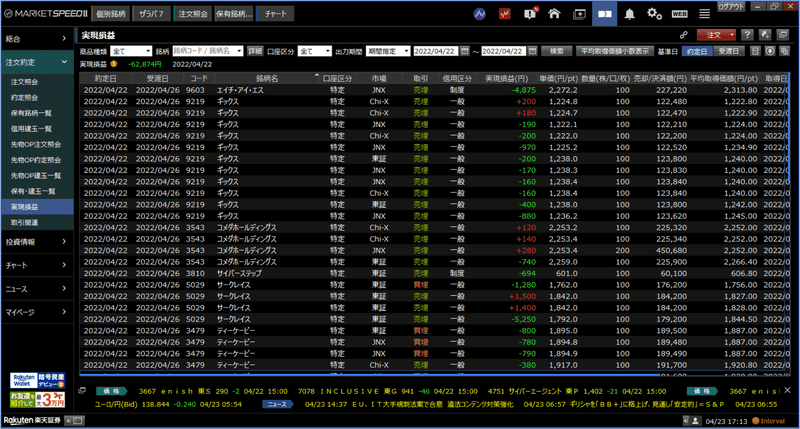
Task: Click the Rakuten Wallet banner
Action: [37, 381]
